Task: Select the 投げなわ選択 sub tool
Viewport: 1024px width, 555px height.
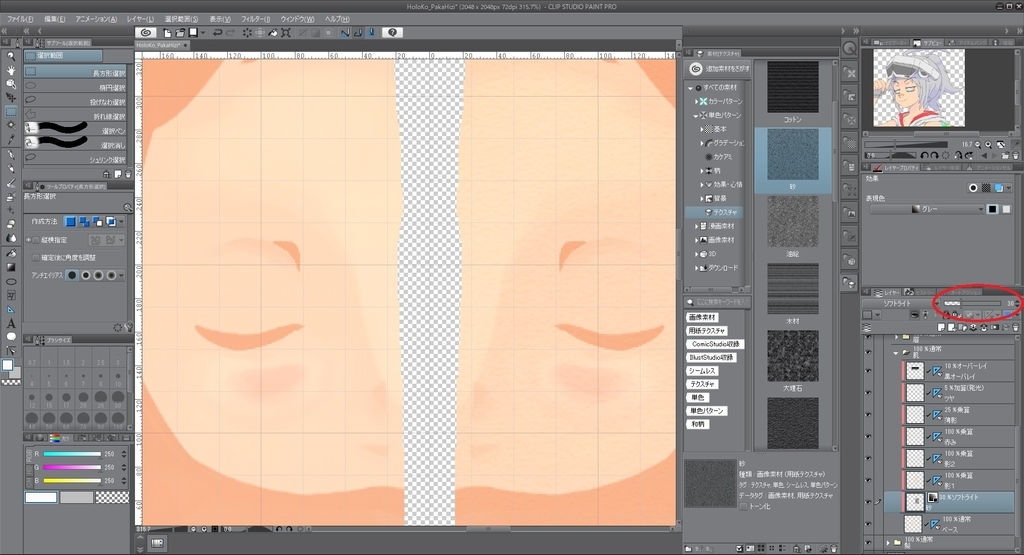Action: [x=76, y=101]
